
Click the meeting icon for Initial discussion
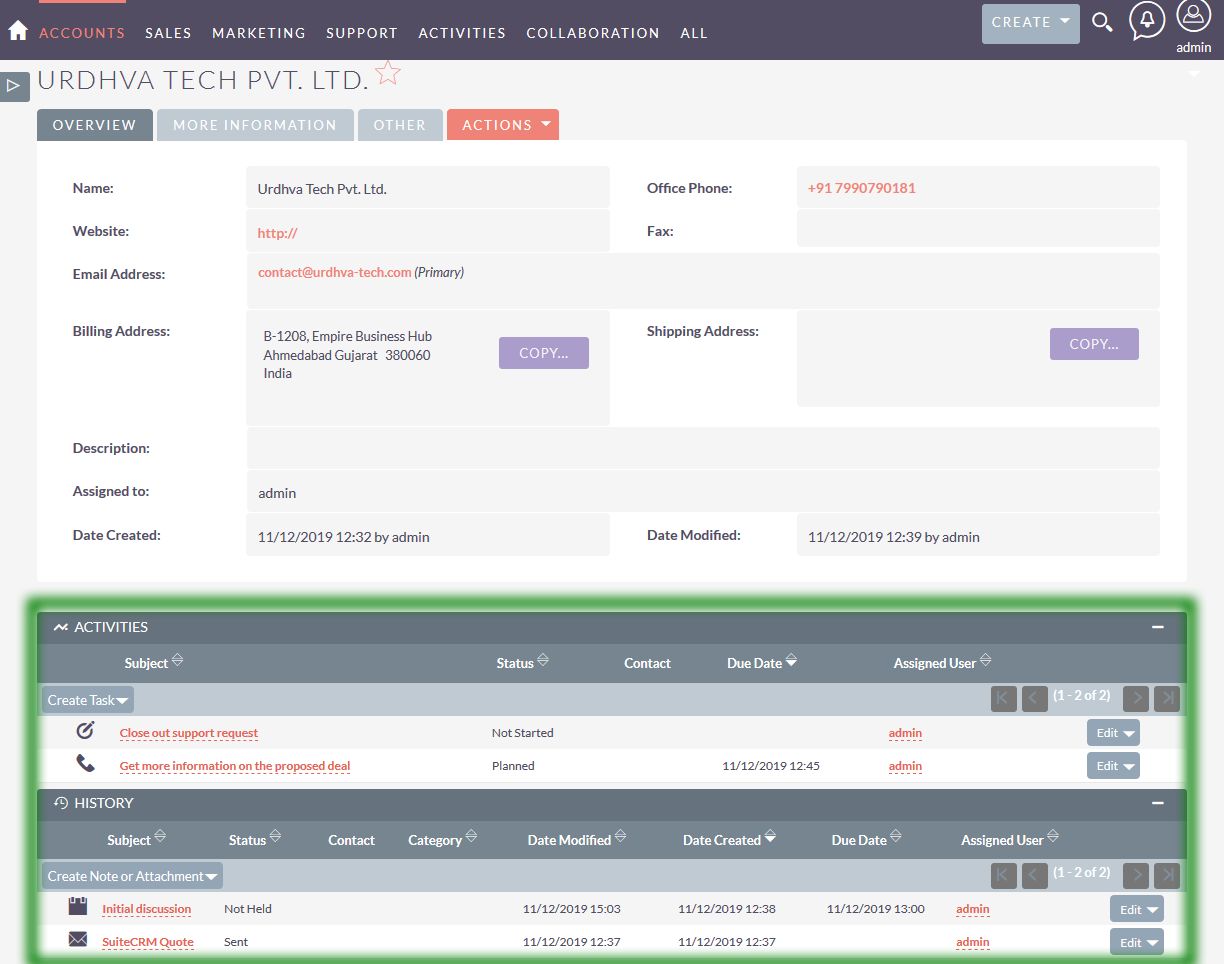tap(78, 907)
